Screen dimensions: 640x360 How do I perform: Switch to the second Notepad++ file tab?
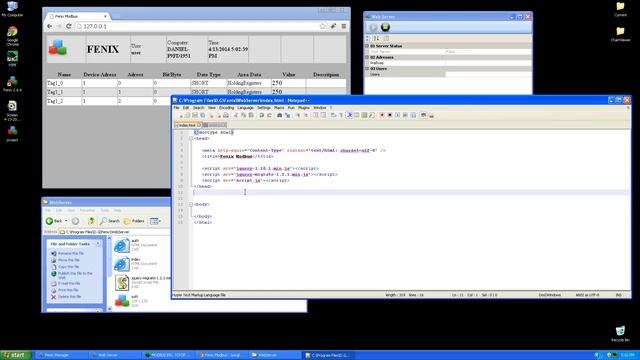click(x=214, y=125)
